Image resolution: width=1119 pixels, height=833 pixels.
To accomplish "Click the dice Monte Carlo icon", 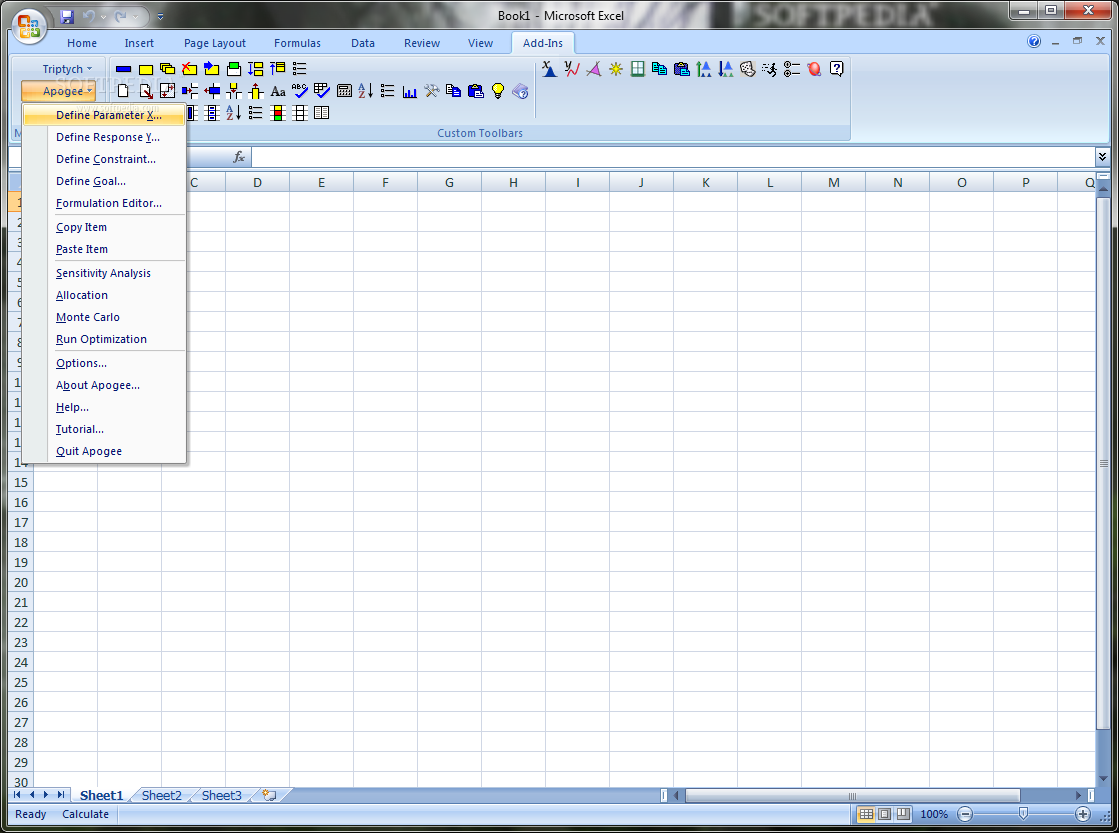I will [x=747, y=69].
